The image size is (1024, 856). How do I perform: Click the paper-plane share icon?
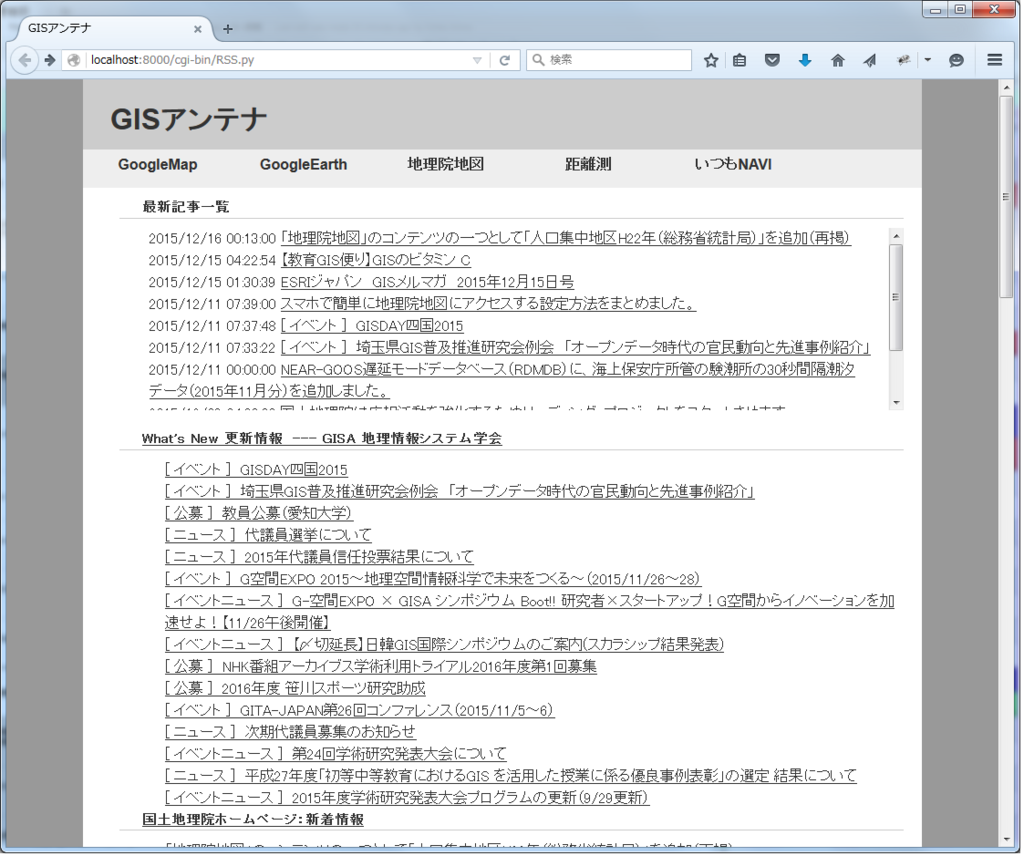click(x=870, y=60)
